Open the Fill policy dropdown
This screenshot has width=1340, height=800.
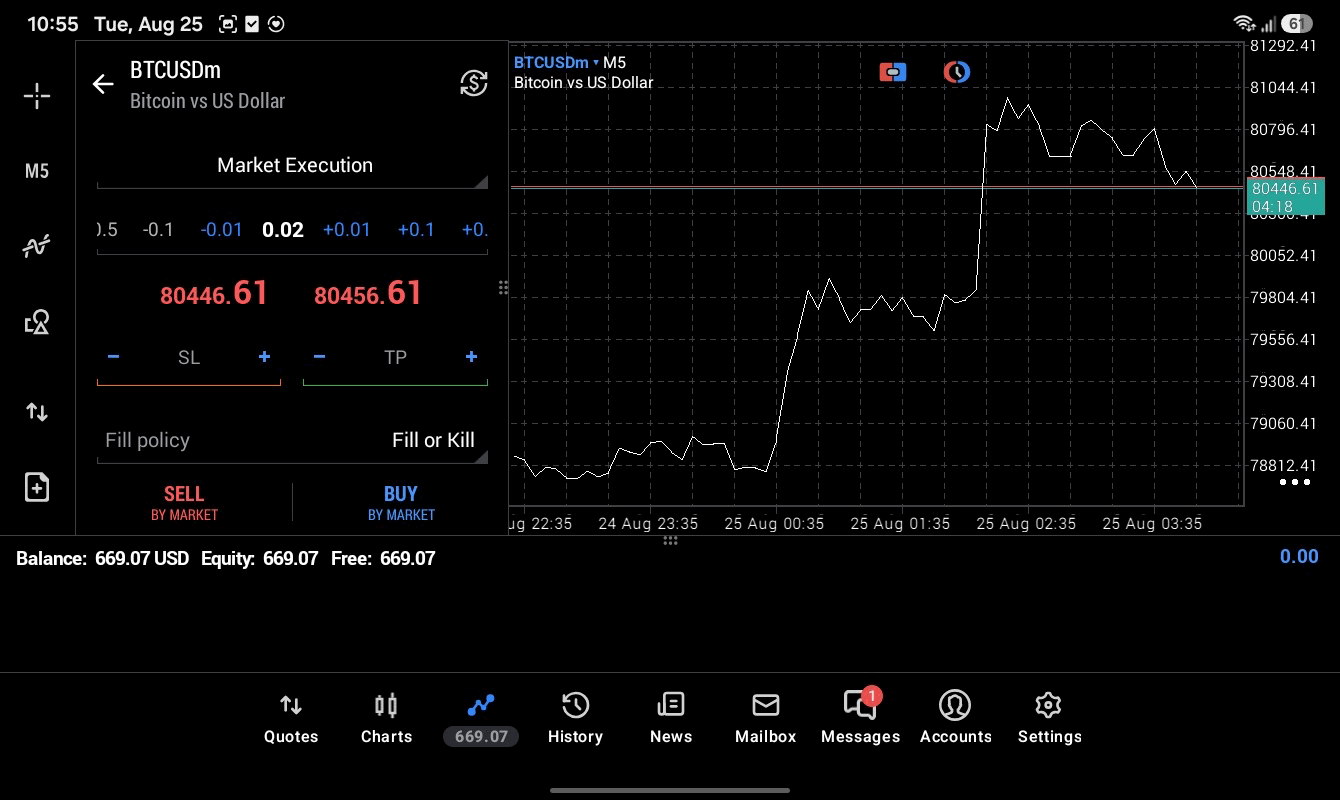tap(292, 441)
